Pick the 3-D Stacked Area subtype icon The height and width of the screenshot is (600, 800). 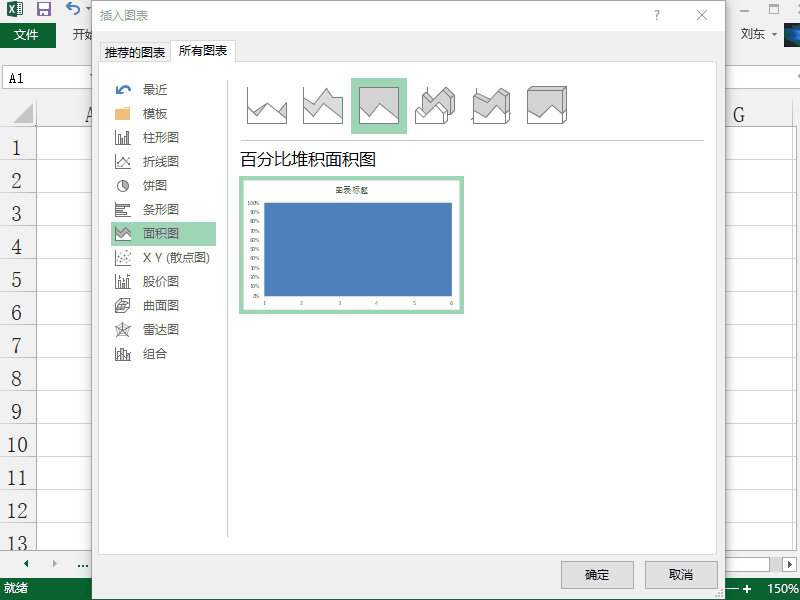(x=491, y=106)
